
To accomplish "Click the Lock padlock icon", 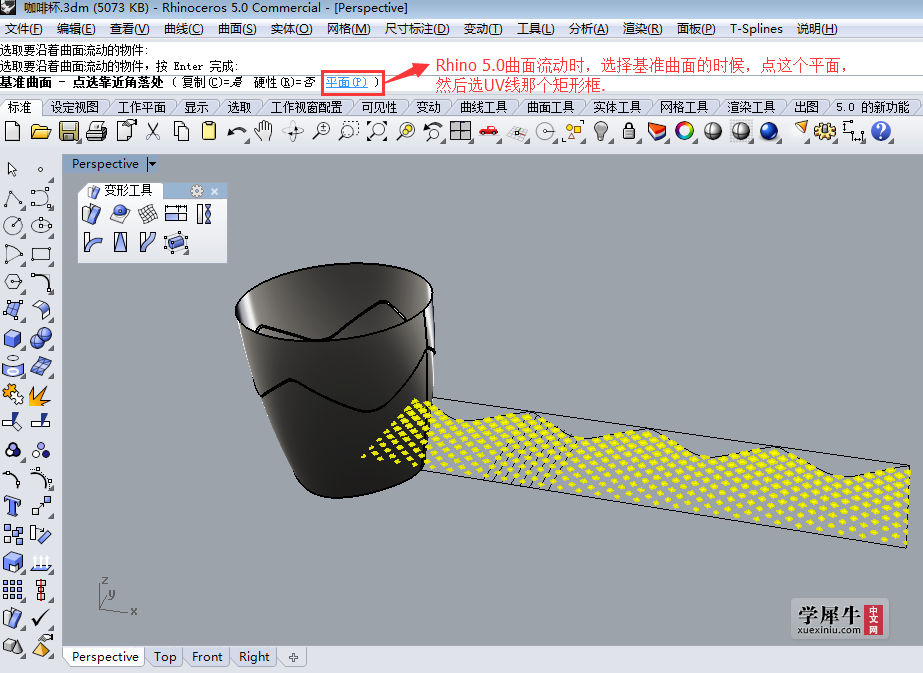I will tap(629, 131).
